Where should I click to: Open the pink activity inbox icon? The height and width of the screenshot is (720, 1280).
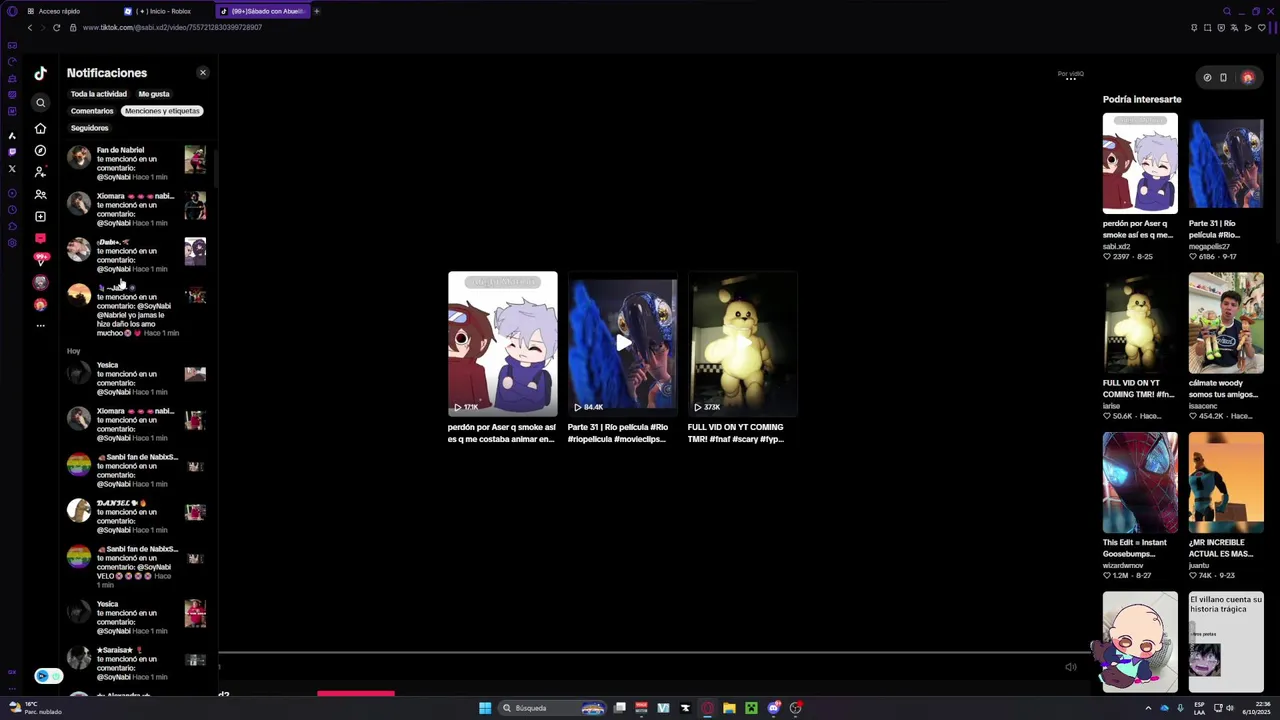(40, 238)
